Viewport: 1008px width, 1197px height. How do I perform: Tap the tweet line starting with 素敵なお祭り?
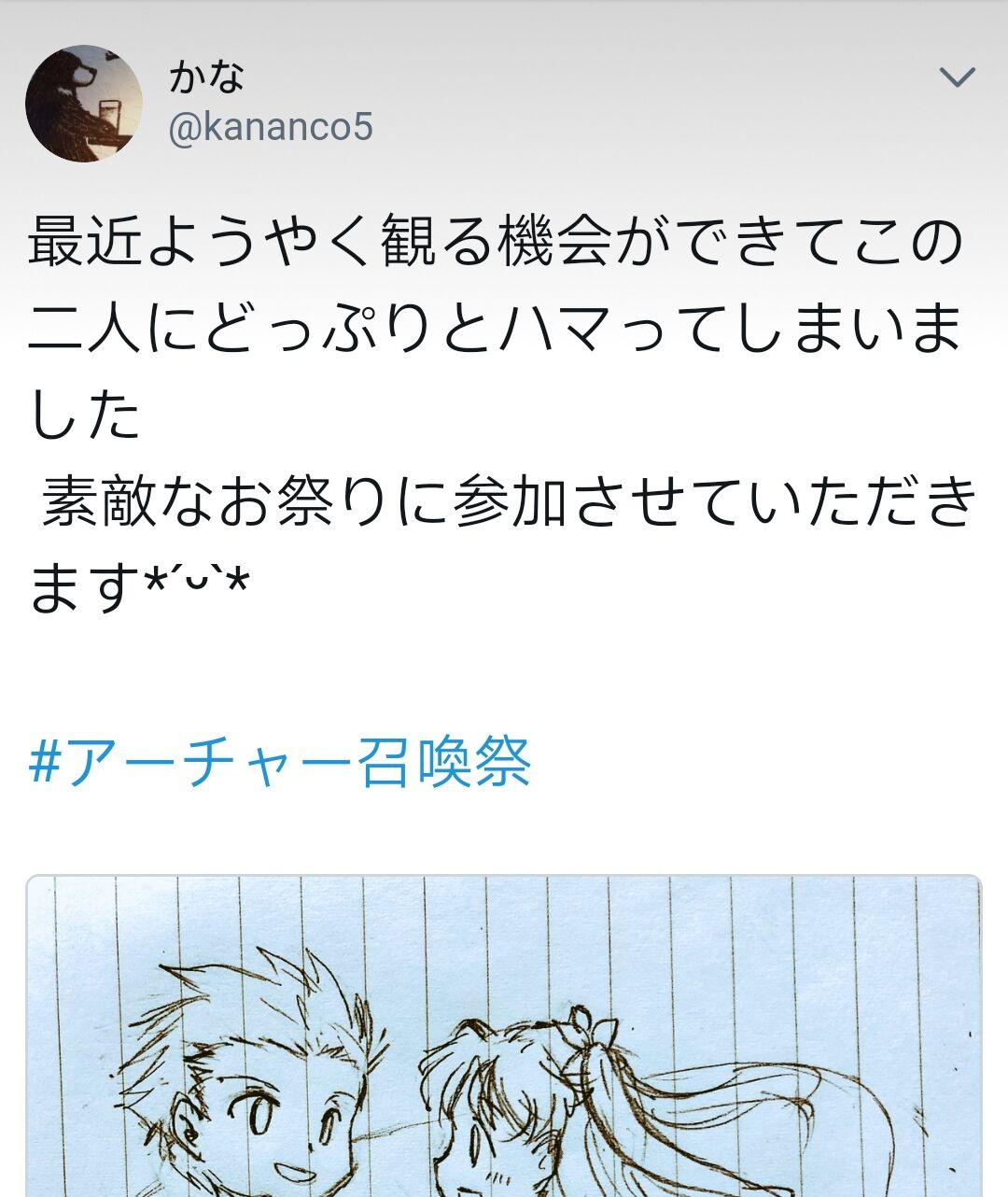pos(510,501)
